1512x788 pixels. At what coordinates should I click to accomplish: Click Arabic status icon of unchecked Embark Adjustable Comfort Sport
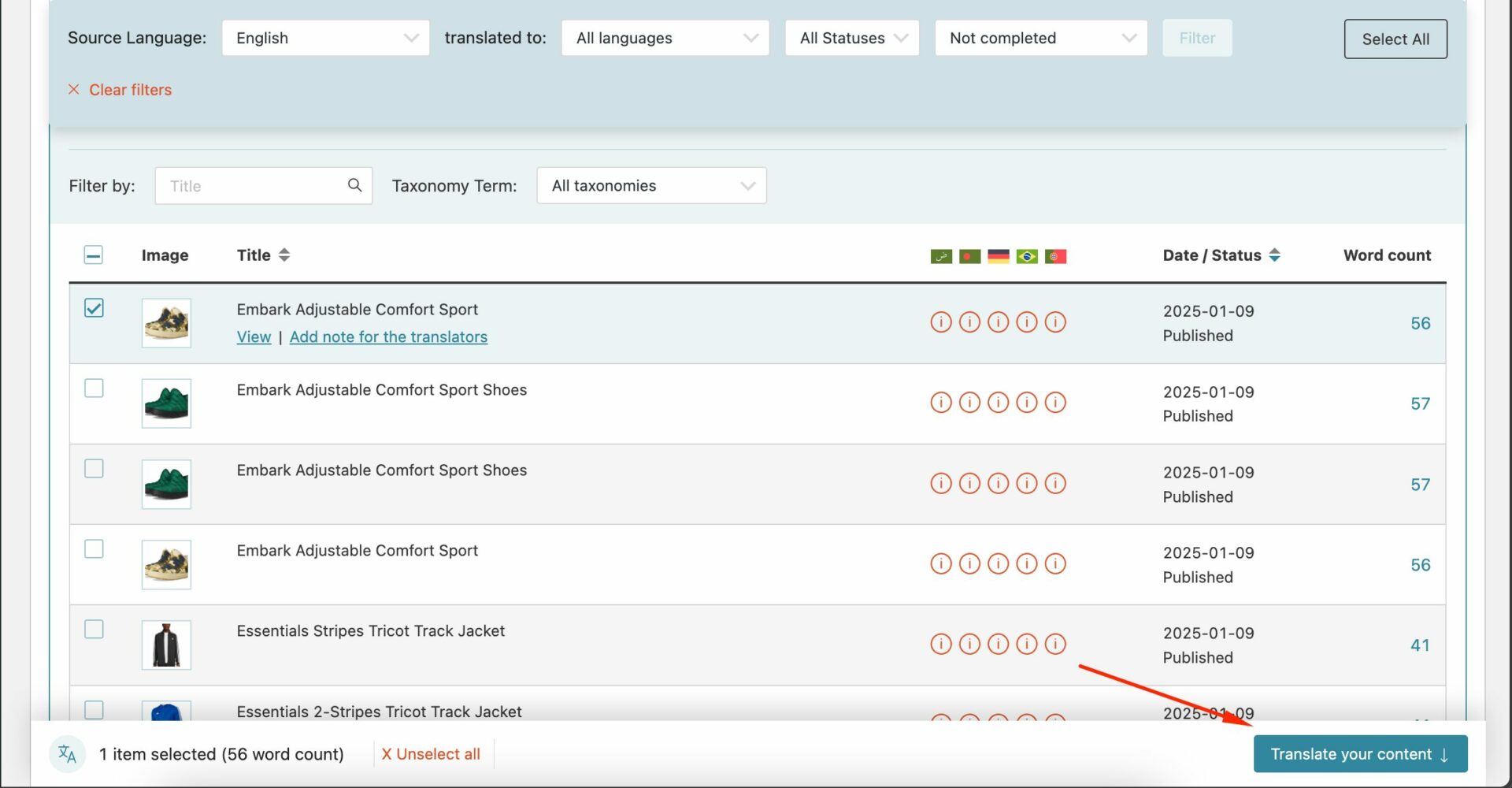[x=941, y=563]
